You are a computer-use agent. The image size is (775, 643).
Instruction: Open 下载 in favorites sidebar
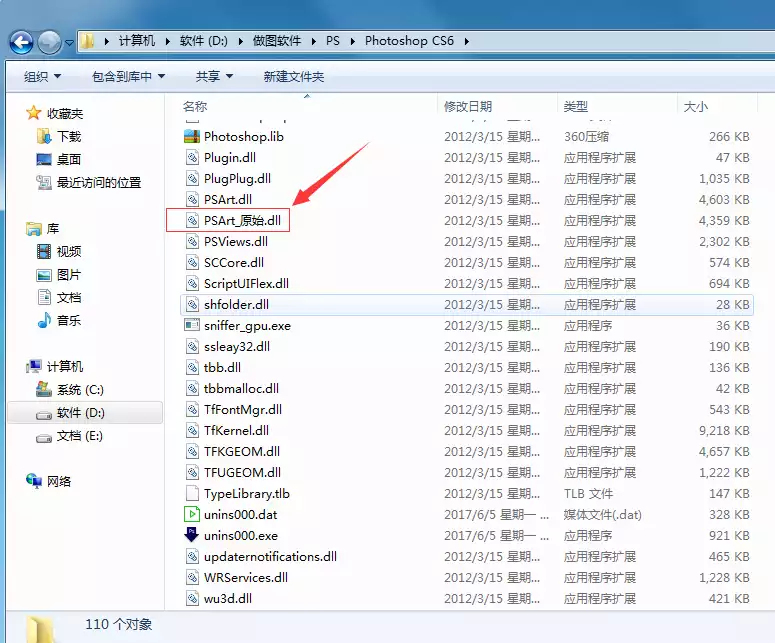coord(69,136)
